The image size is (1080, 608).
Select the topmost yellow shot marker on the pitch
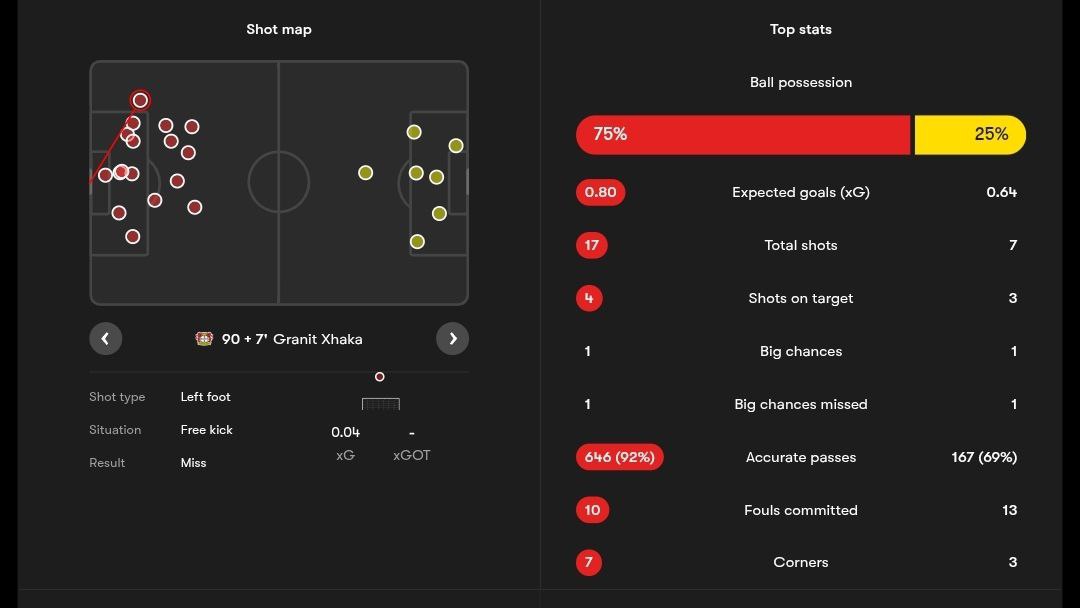click(x=414, y=132)
